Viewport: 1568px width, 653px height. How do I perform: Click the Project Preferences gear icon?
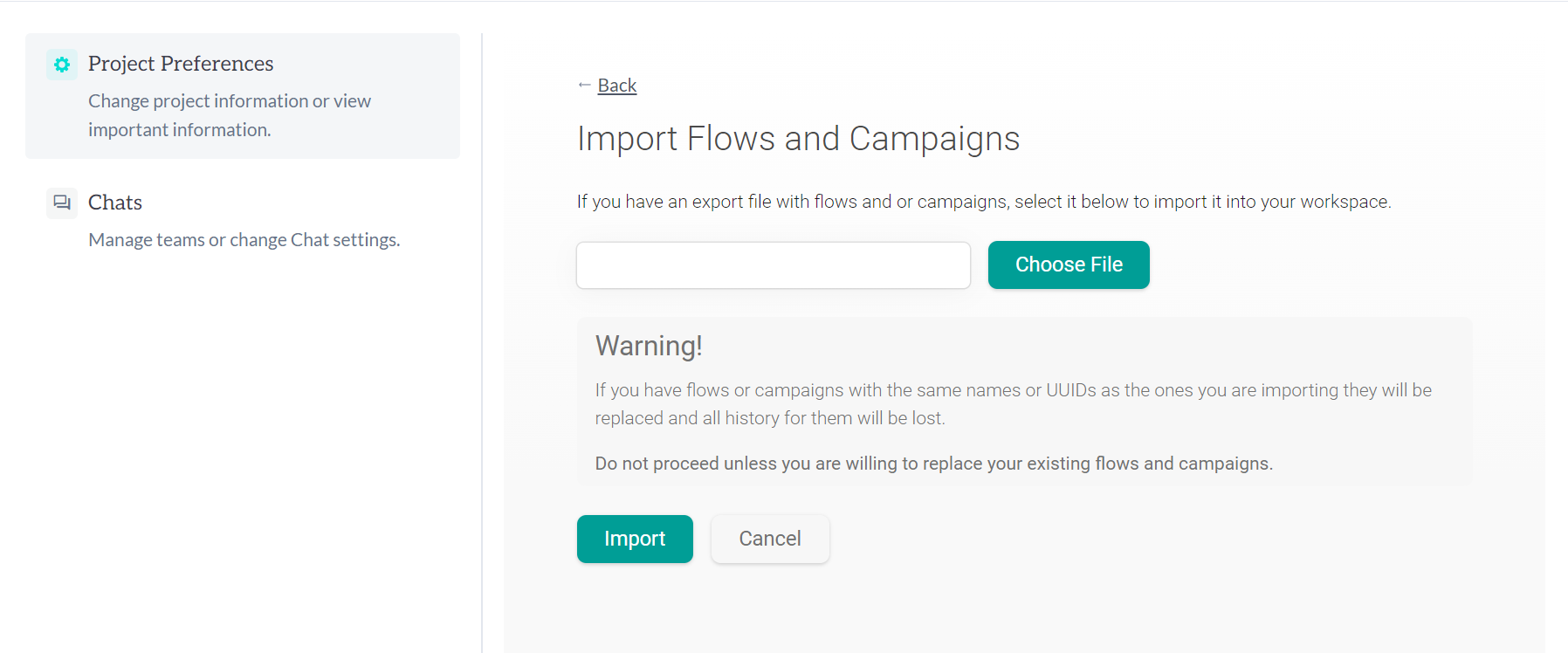[x=62, y=65]
